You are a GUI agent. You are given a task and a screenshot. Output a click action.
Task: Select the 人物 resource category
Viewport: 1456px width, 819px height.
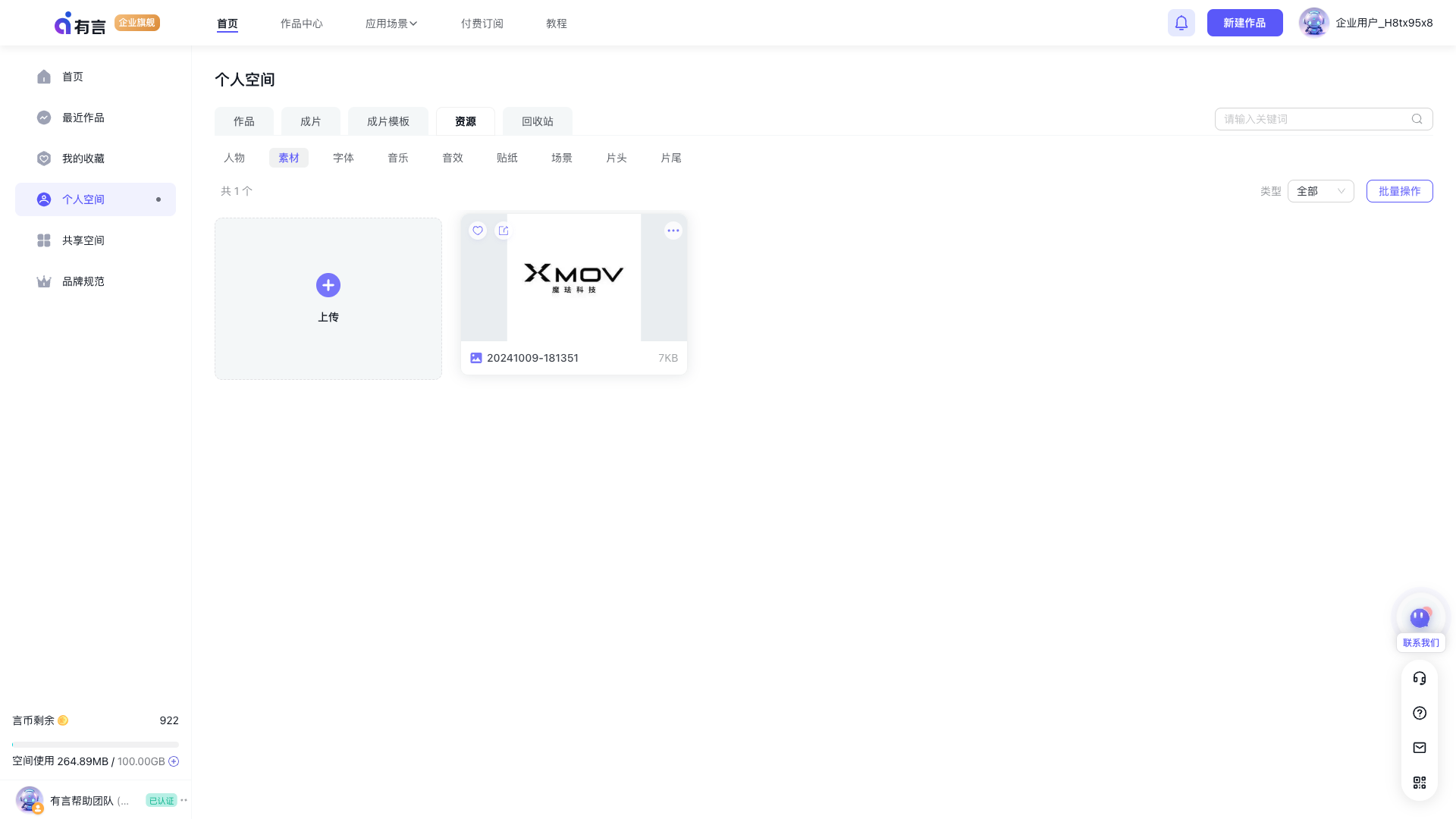[234, 158]
